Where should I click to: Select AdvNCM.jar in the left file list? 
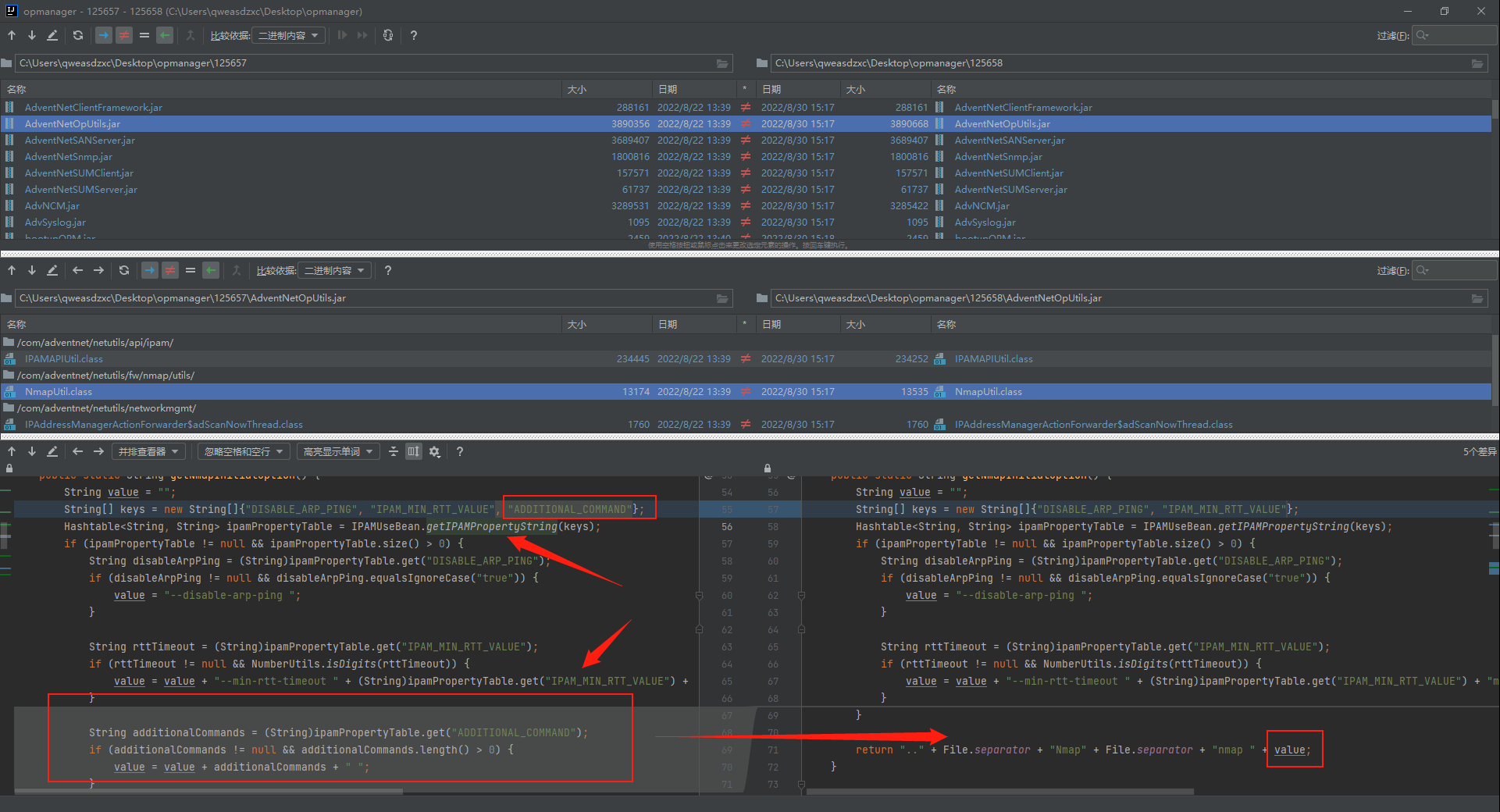point(52,206)
